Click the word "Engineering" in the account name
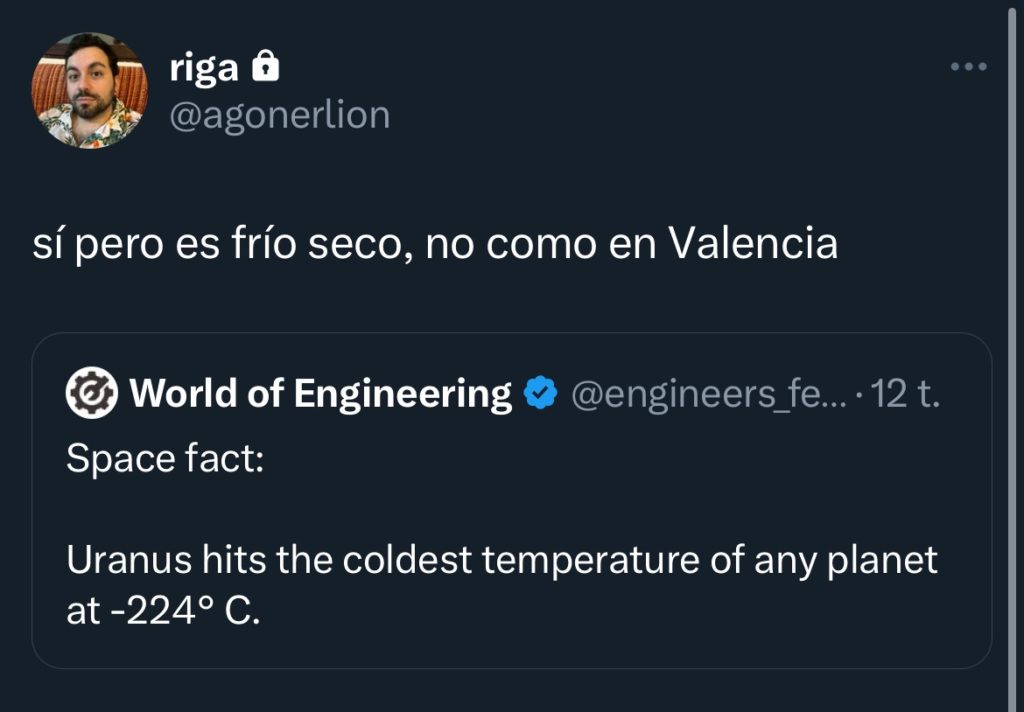The height and width of the screenshot is (712, 1024). (x=402, y=395)
